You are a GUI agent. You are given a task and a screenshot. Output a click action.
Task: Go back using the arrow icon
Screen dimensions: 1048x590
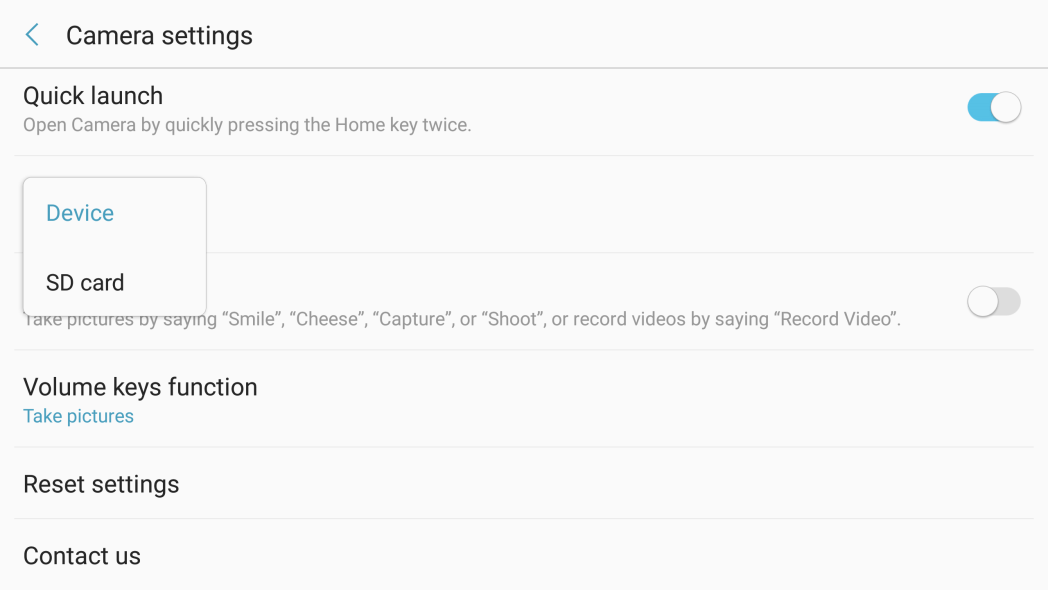coord(31,35)
